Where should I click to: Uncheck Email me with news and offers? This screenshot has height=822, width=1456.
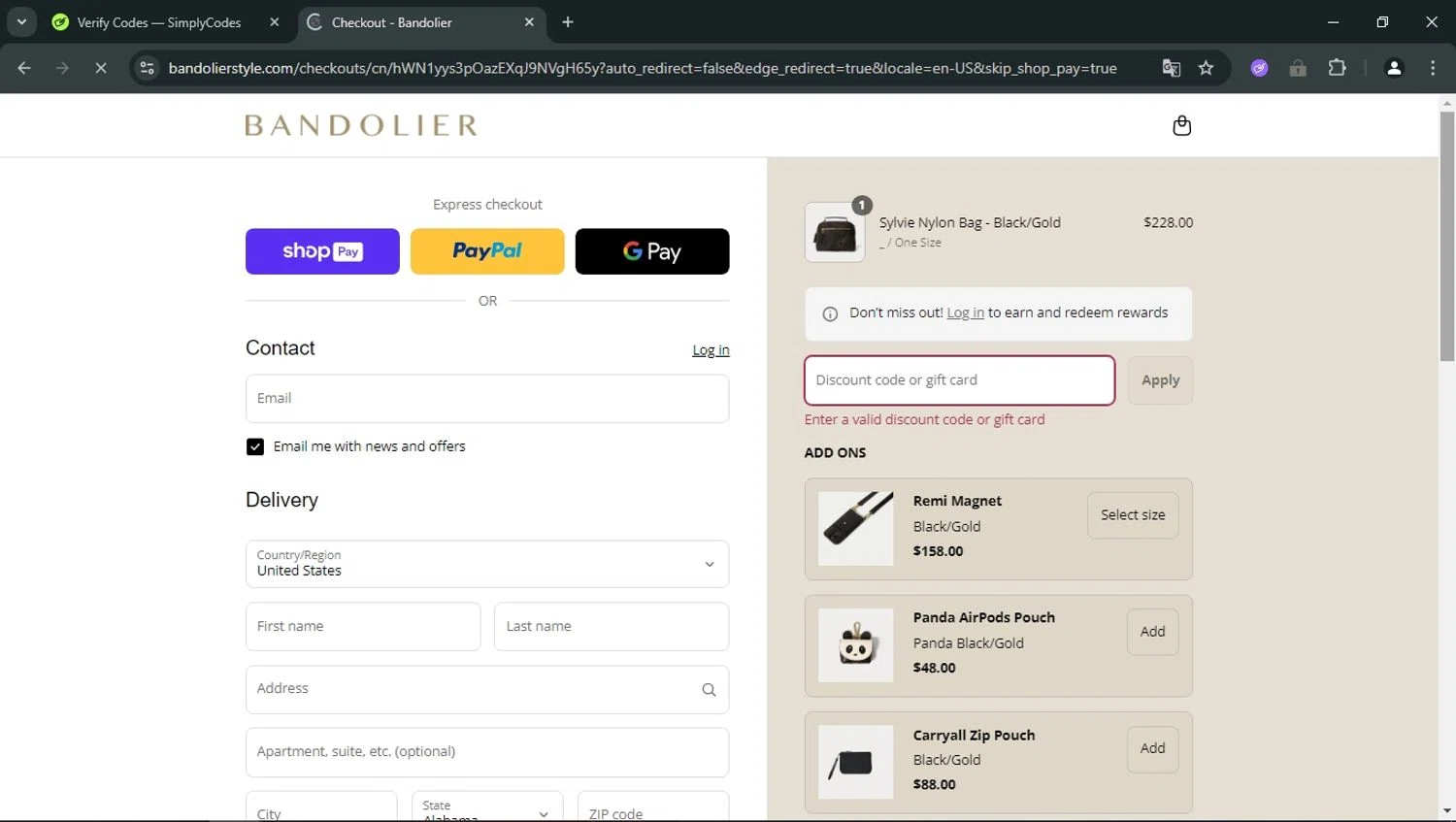tap(255, 446)
